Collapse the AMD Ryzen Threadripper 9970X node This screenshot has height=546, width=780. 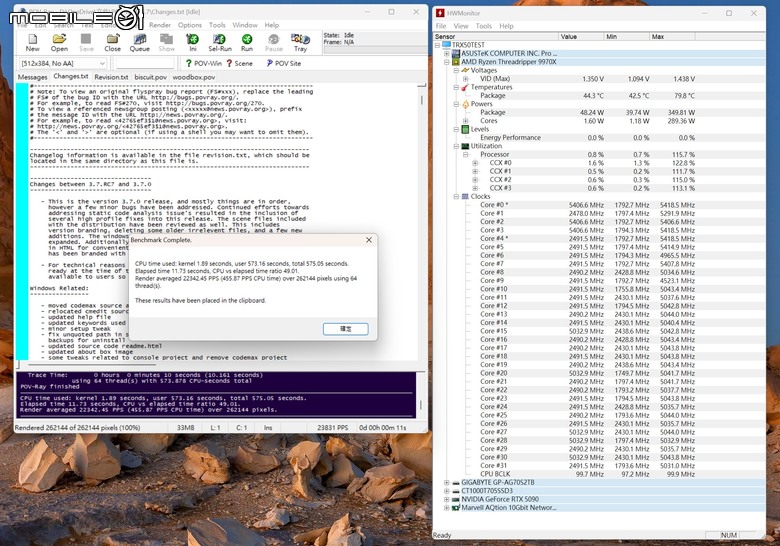pyautogui.click(x=447, y=62)
